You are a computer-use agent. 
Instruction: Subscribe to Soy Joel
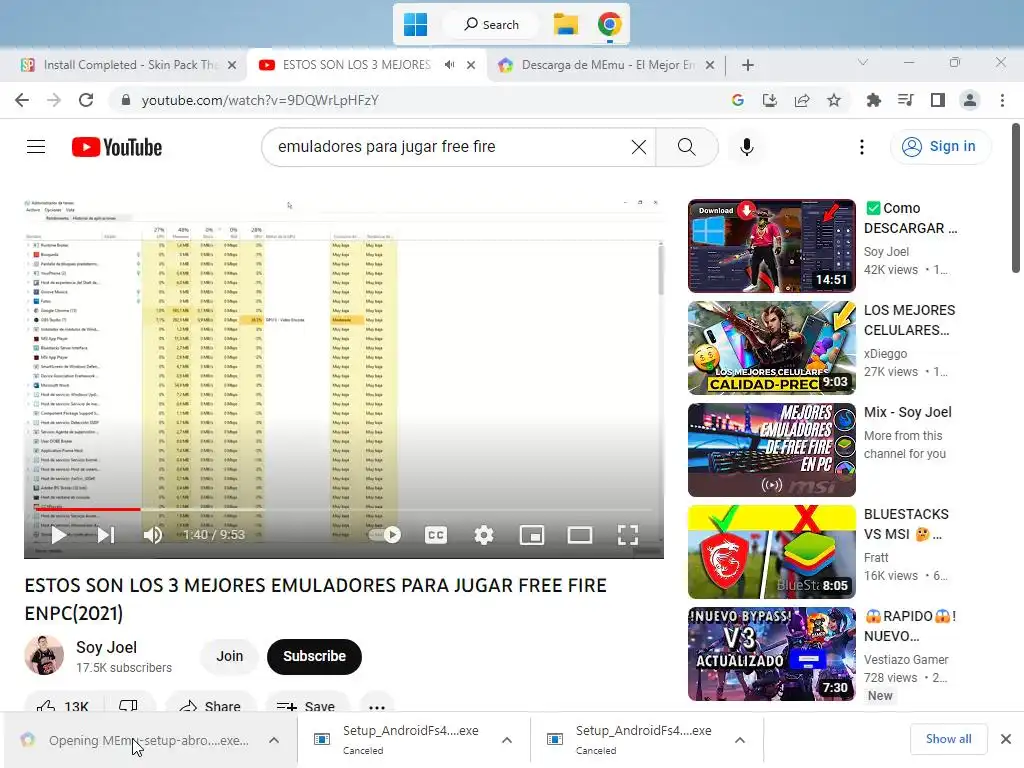coord(314,656)
